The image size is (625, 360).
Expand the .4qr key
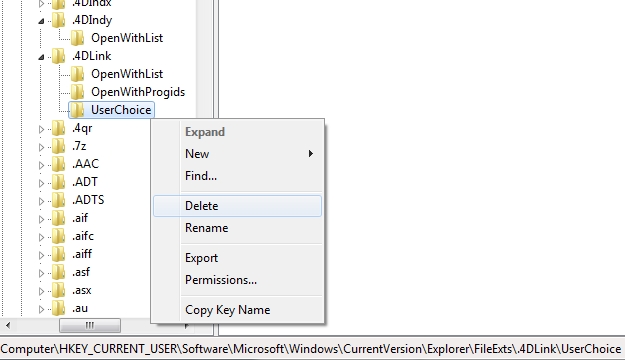pos(41,129)
